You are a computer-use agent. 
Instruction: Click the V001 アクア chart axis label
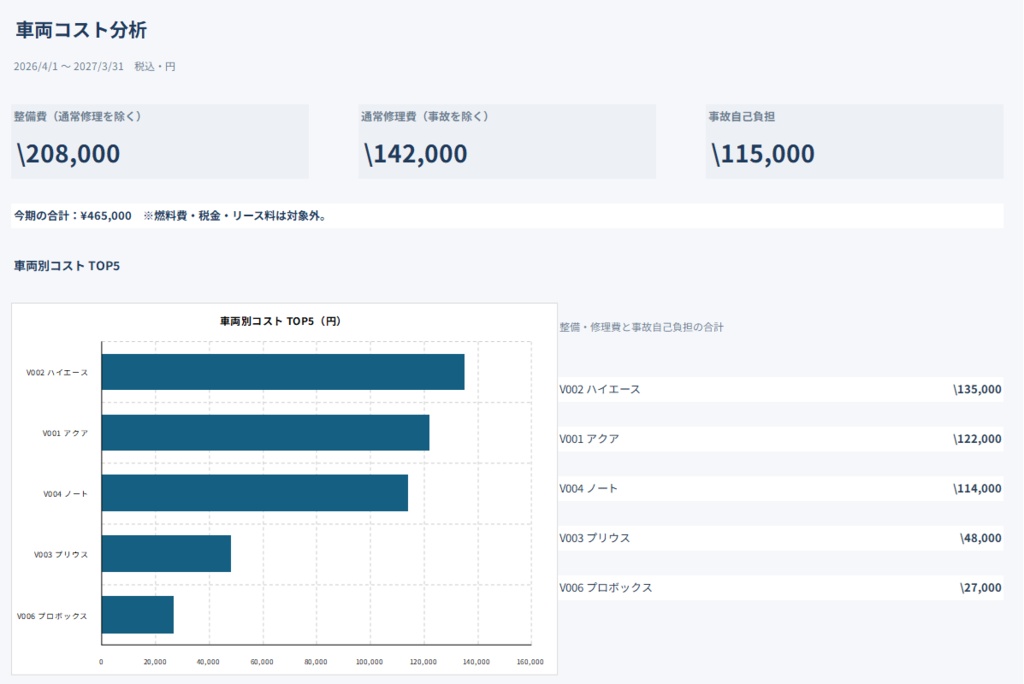[x=65, y=433]
